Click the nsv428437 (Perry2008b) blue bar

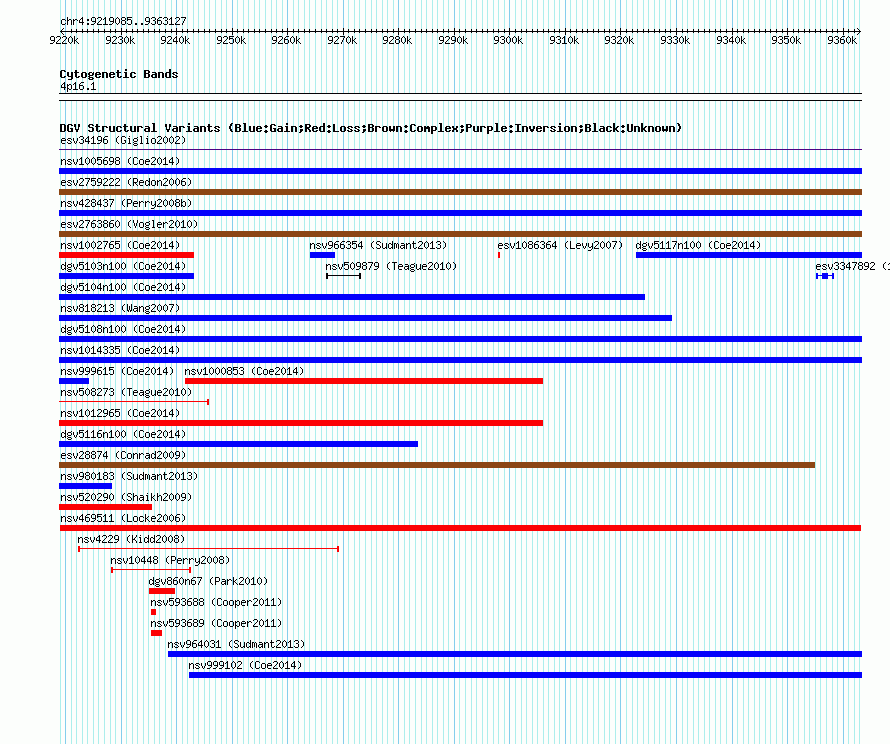point(460,213)
